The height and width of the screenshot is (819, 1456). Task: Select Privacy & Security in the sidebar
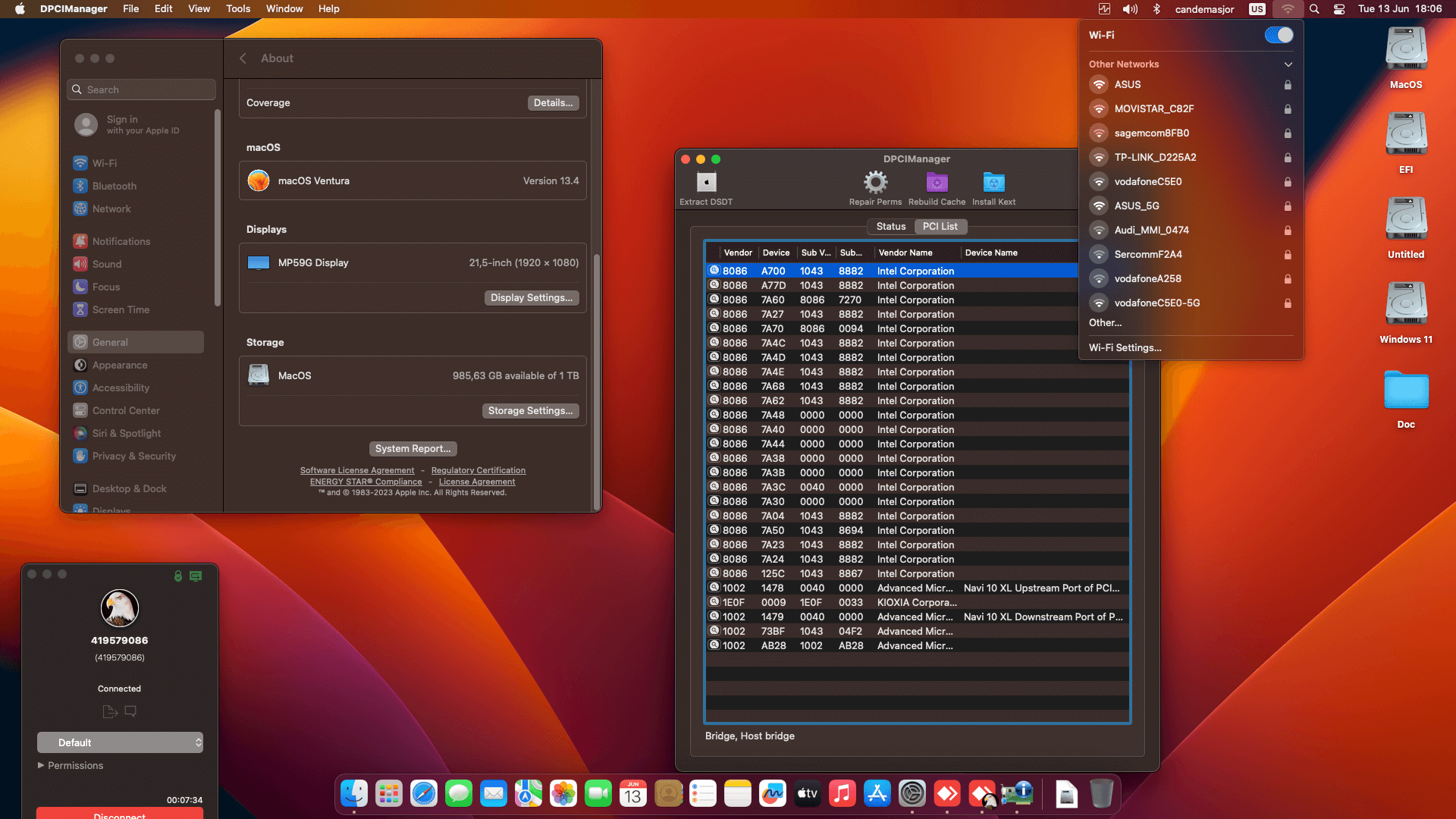coord(133,456)
